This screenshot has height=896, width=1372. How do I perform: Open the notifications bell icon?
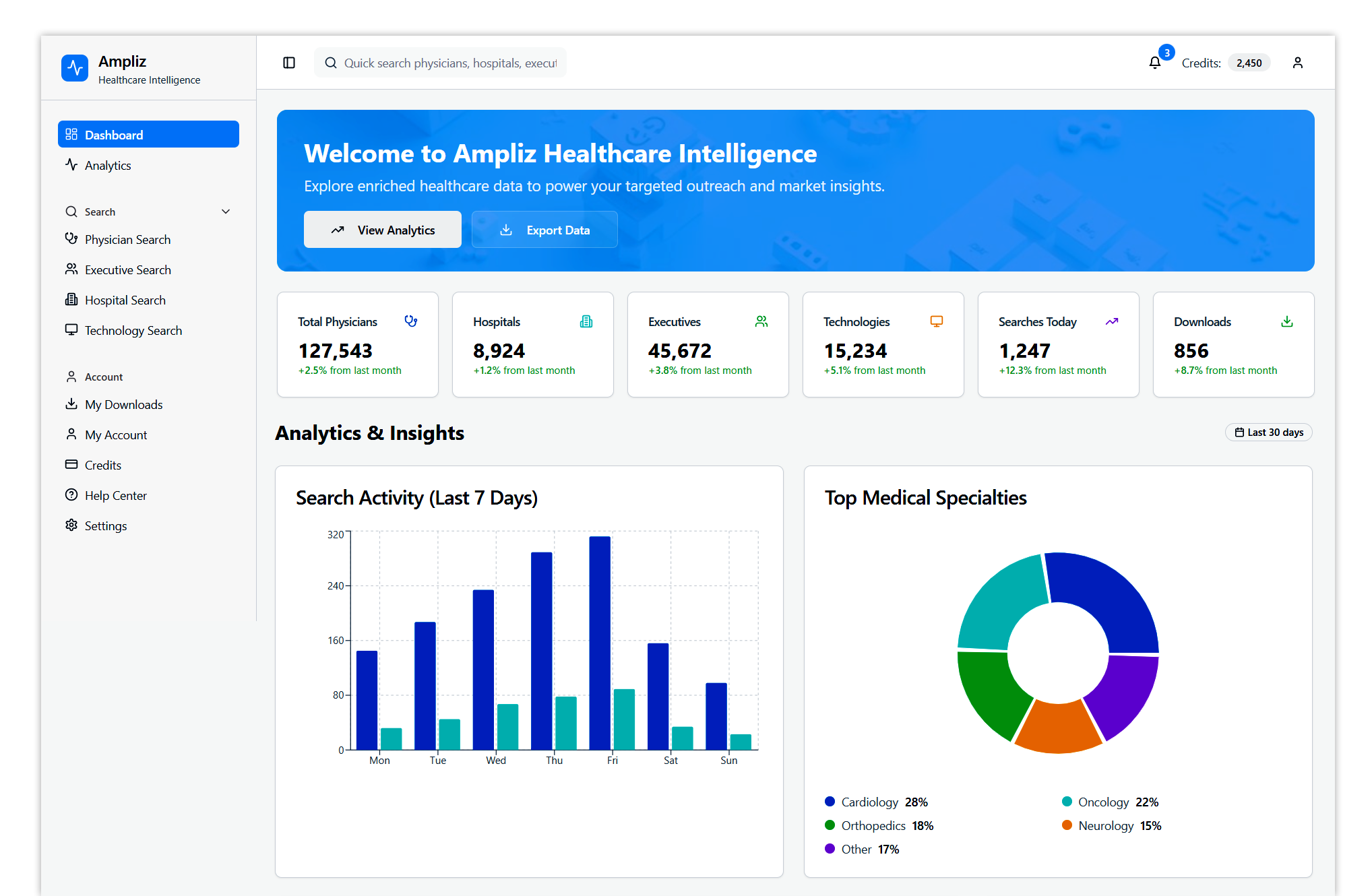coord(1155,63)
